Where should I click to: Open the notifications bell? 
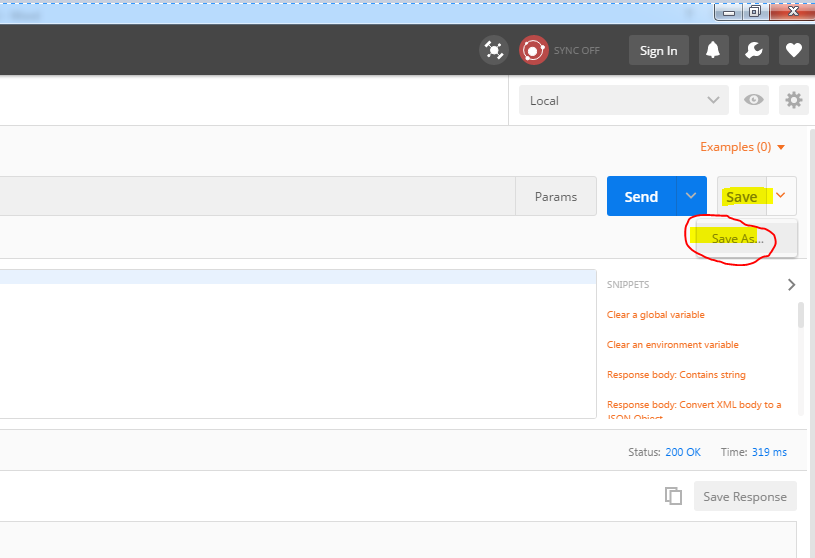[713, 50]
